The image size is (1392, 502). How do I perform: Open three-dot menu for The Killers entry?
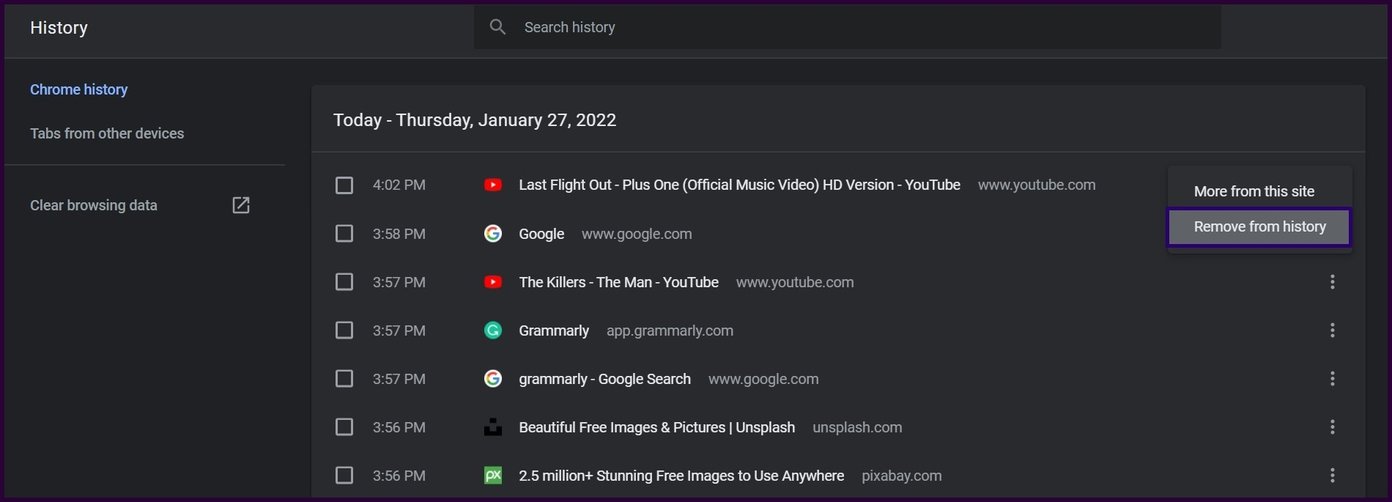[x=1332, y=282]
